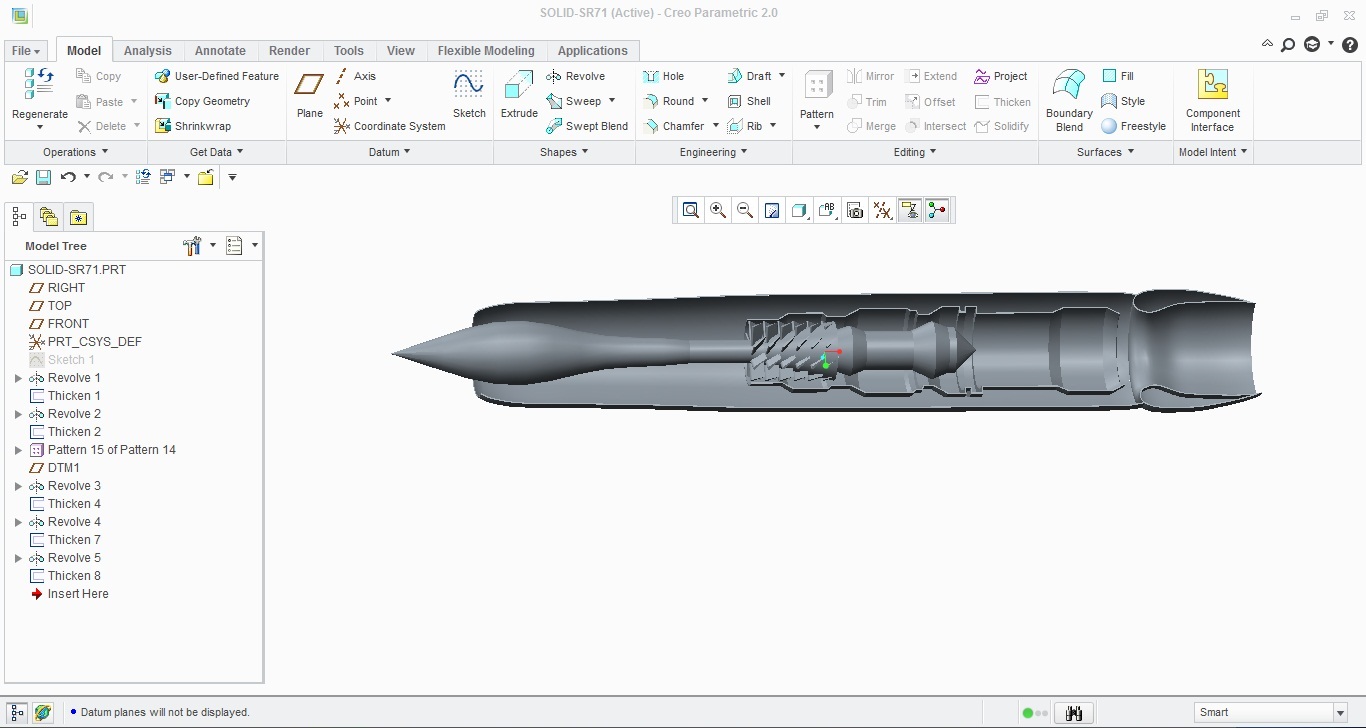The width and height of the screenshot is (1366, 728).
Task: Open the Surfaces group dropdown
Action: [1105, 152]
